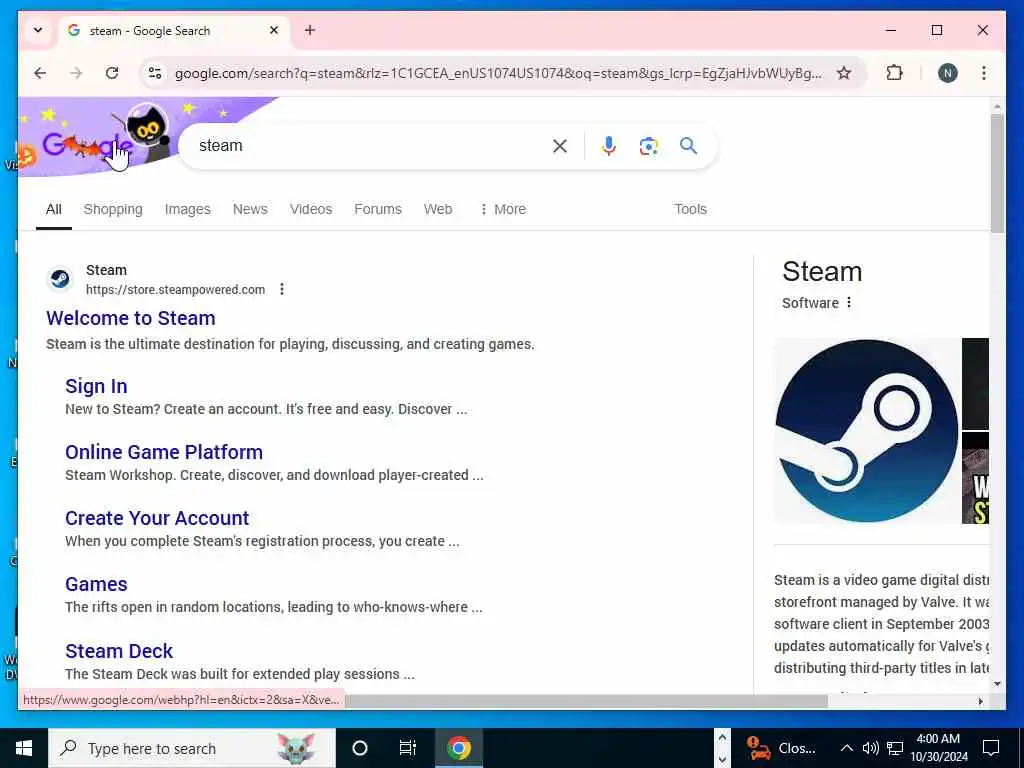
Task: View site information icon in address bar
Action: [155, 73]
